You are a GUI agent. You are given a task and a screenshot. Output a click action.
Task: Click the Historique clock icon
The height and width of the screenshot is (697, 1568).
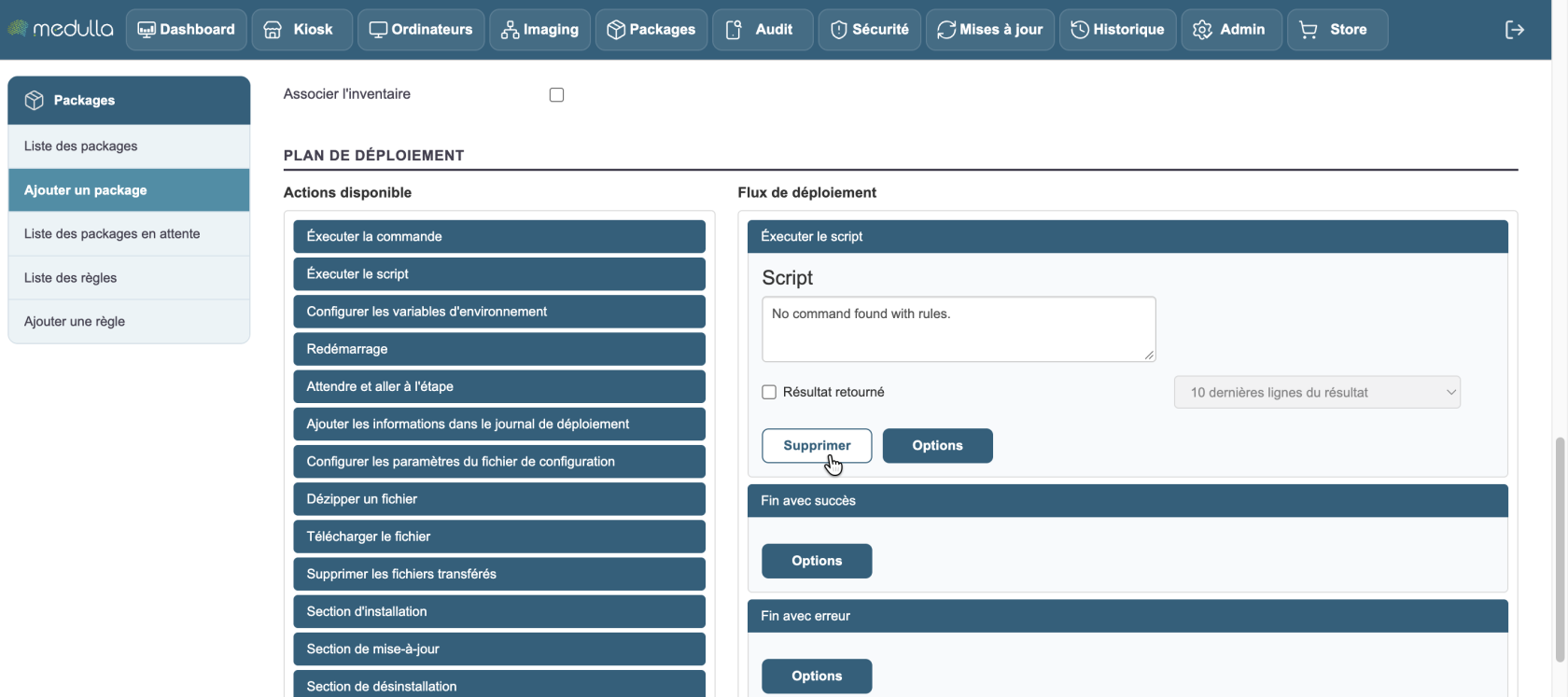(x=1080, y=30)
